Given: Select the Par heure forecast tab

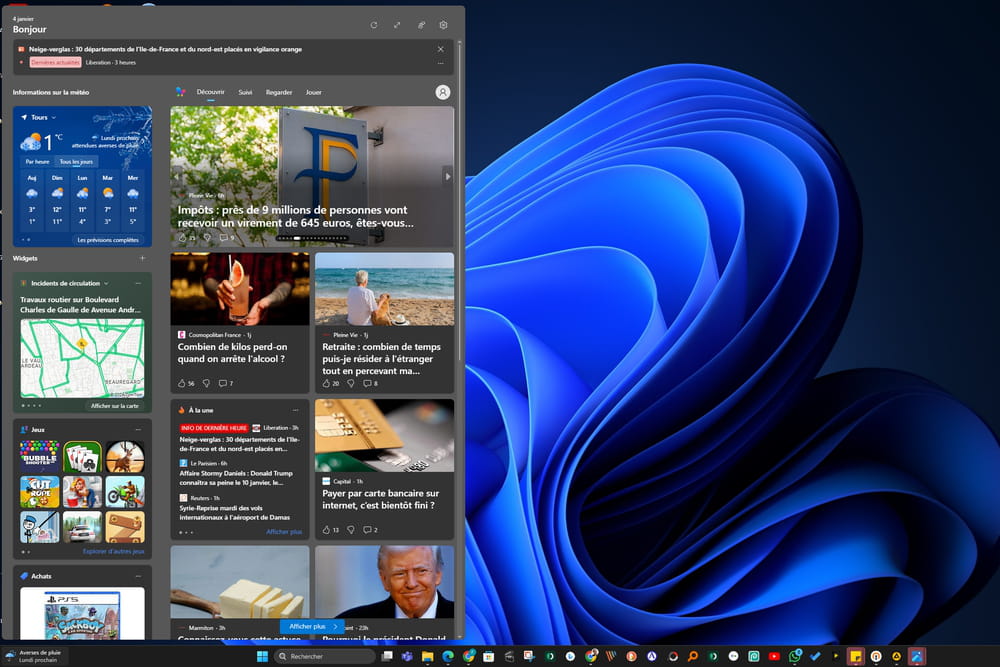Looking at the screenshot, I should pyautogui.click(x=37, y=162).
